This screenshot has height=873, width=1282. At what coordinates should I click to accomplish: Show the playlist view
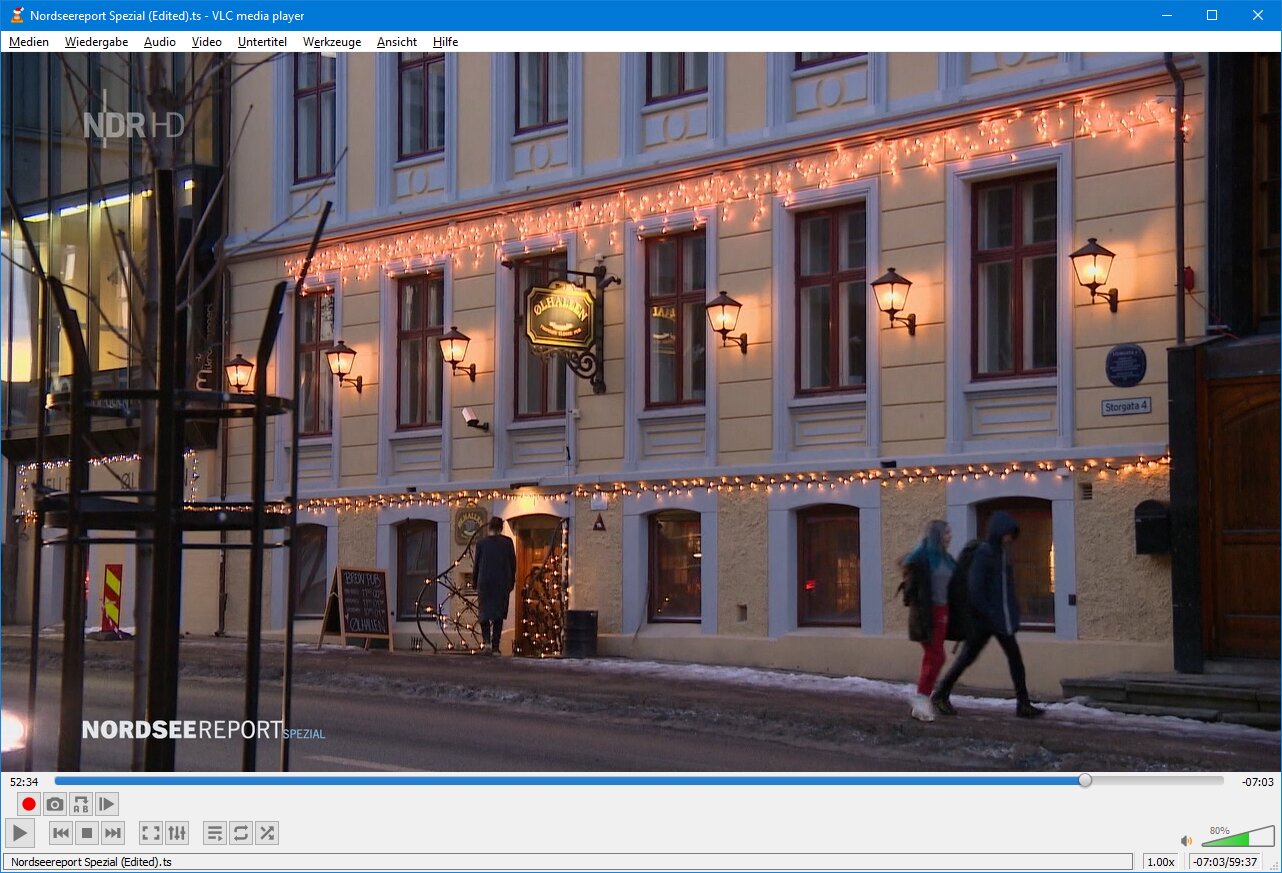click(x=214, y=833)
